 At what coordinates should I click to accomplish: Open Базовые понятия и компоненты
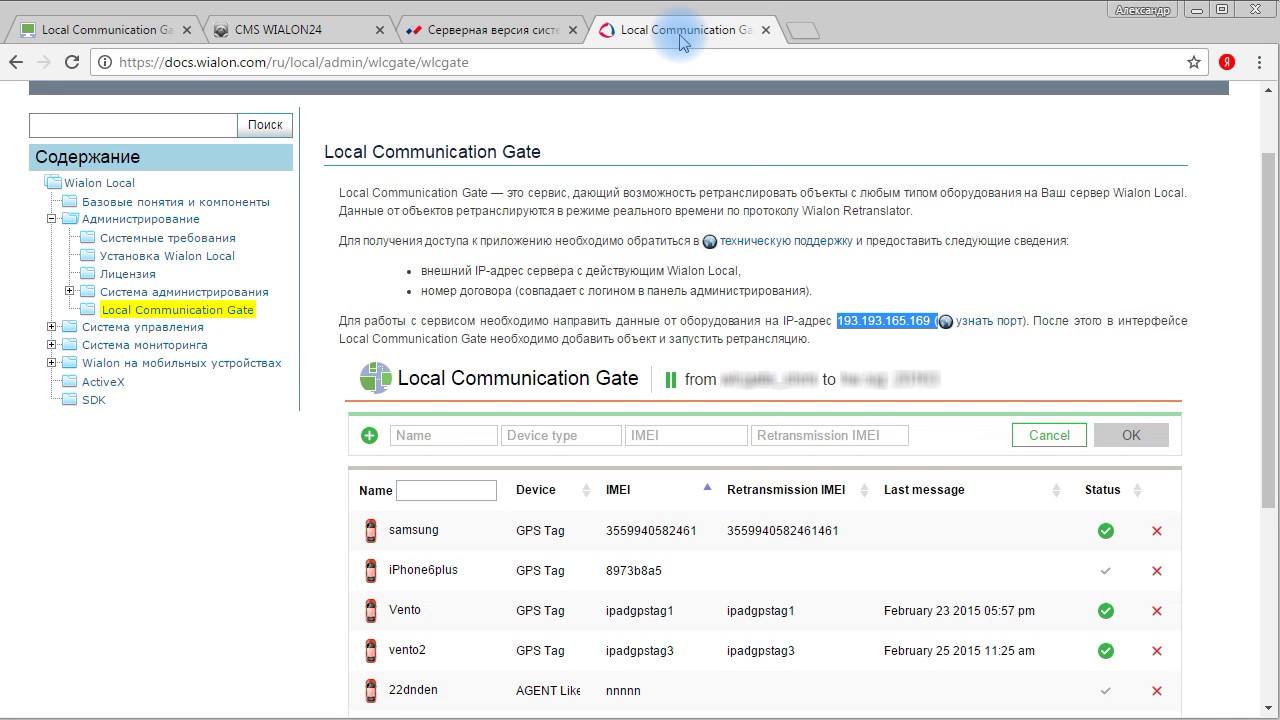(x=176, y=201)
